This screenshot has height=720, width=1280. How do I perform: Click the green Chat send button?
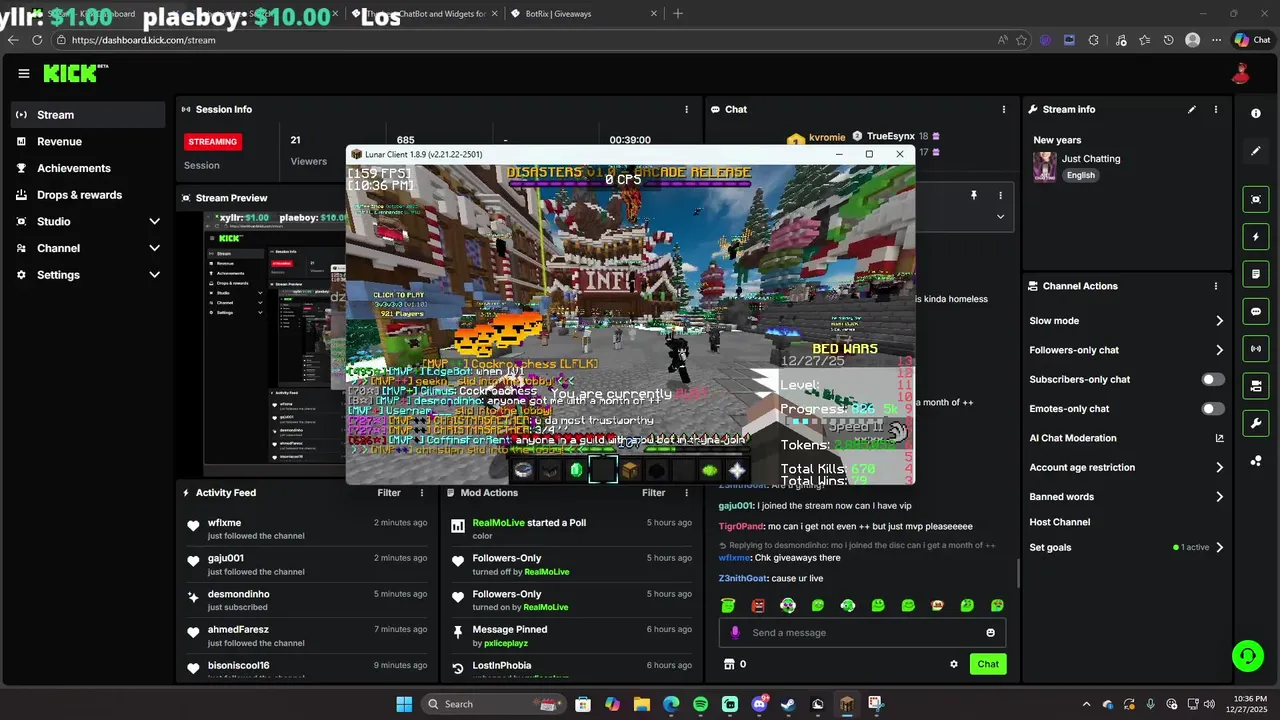988,664
